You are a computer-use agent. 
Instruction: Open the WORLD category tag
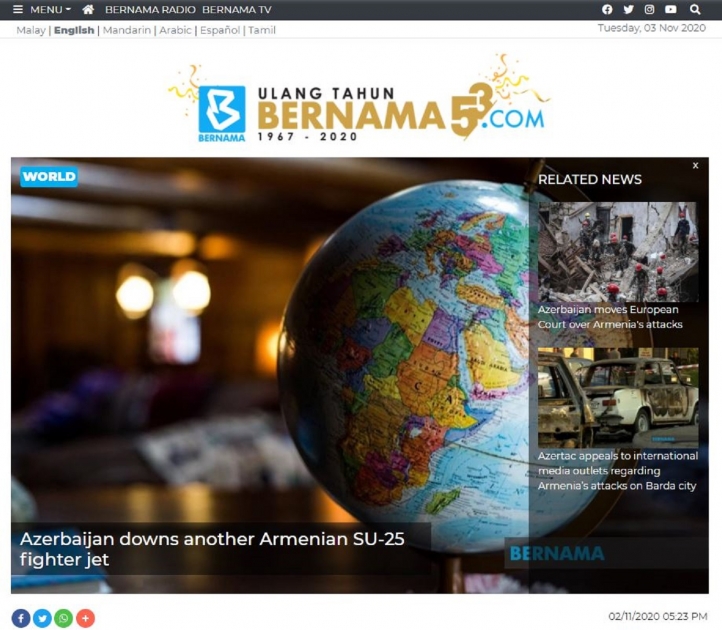[49, 177]
